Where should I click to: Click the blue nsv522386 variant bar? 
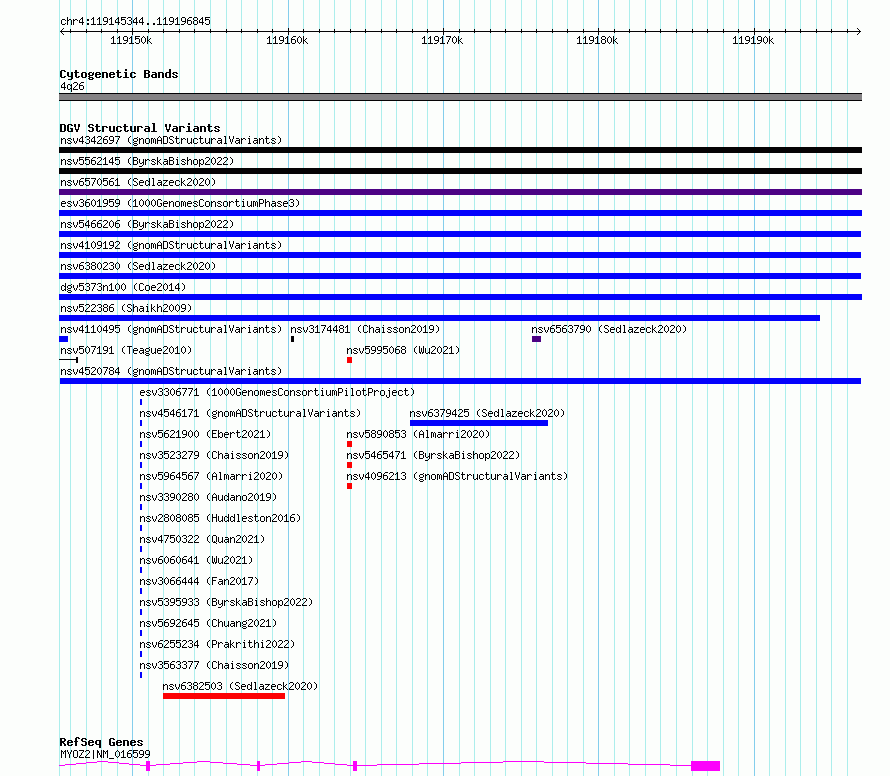(x=439, y=318)
